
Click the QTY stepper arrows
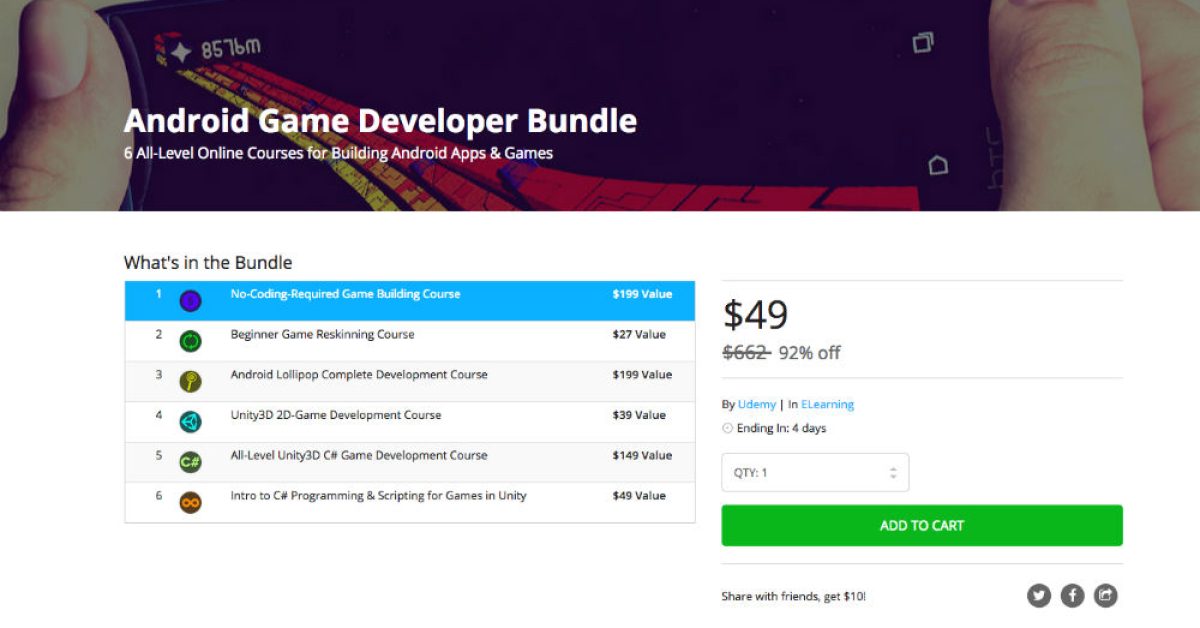click(893, 473)
